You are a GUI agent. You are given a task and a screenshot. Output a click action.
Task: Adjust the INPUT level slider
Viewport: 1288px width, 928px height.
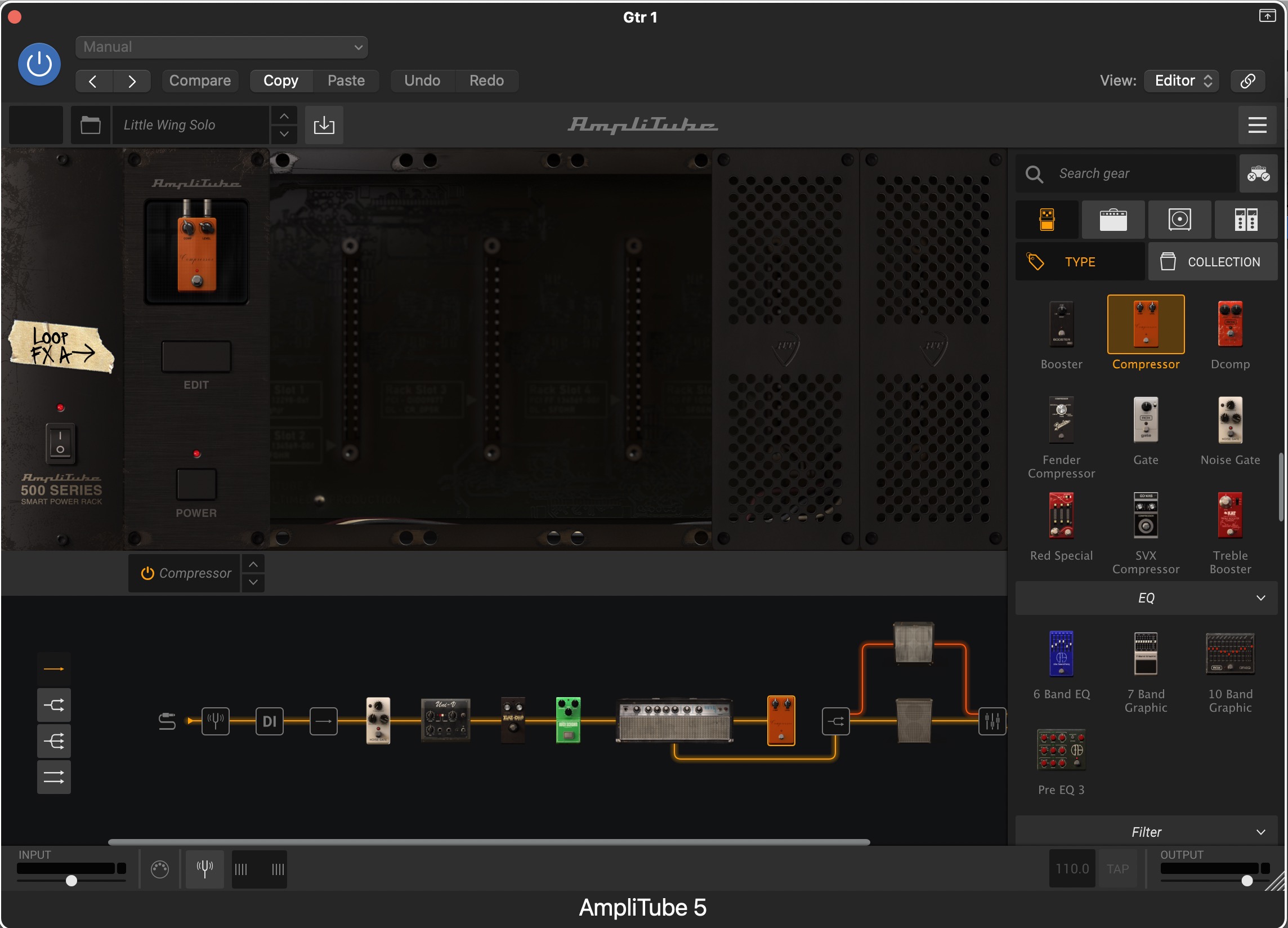[71, 881]
